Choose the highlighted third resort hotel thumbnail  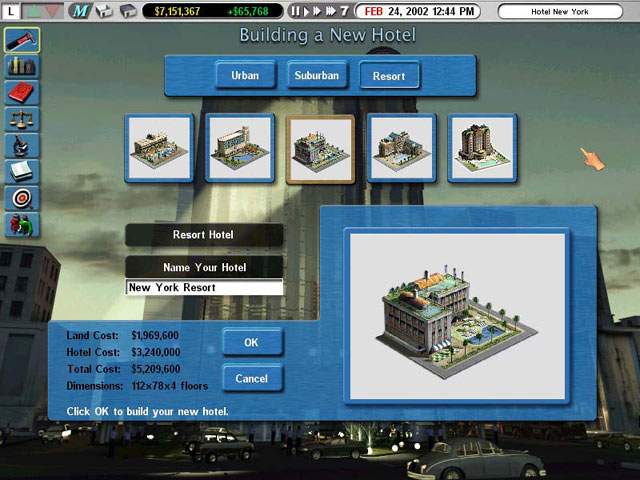coord(320,149)
